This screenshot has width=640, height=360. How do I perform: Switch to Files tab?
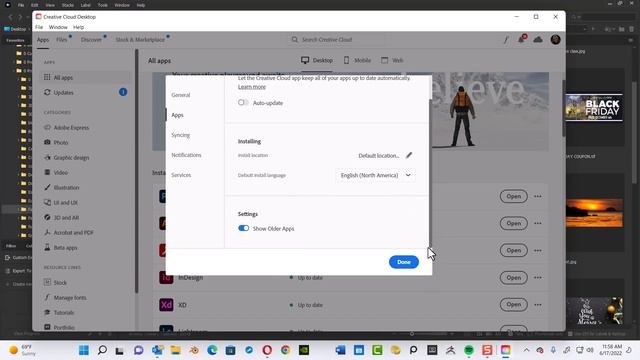[x=62, y=40]
